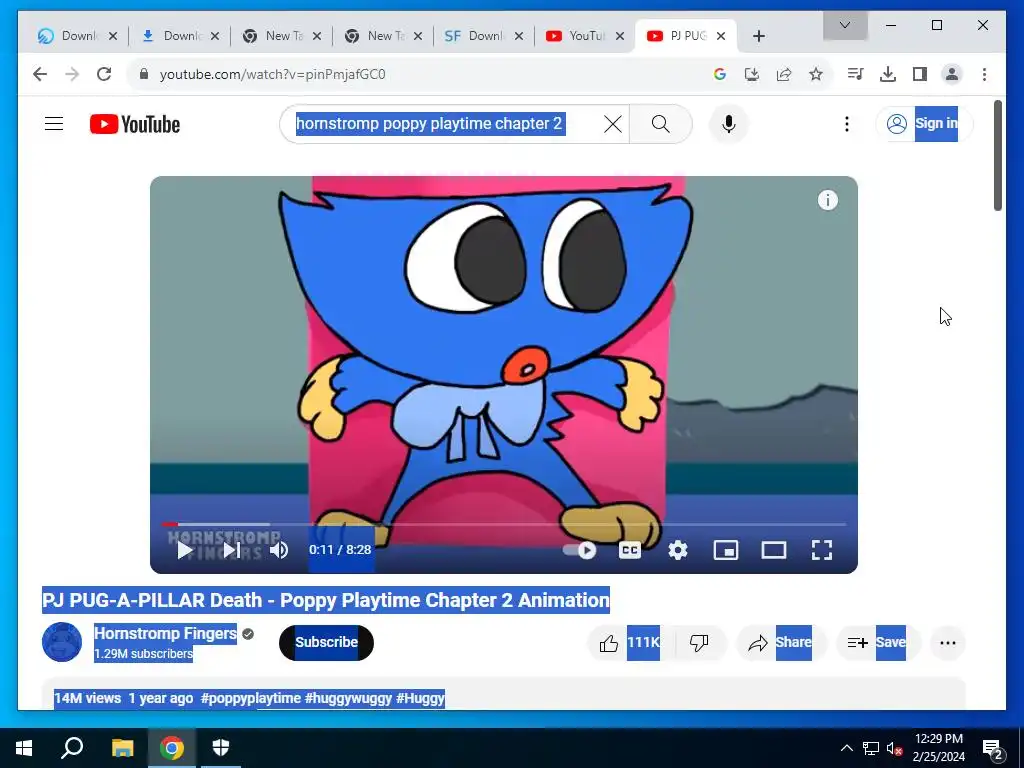Open Chrome profile avatar
Screen dimensions: 1024x768
click(x=952, y=74)
